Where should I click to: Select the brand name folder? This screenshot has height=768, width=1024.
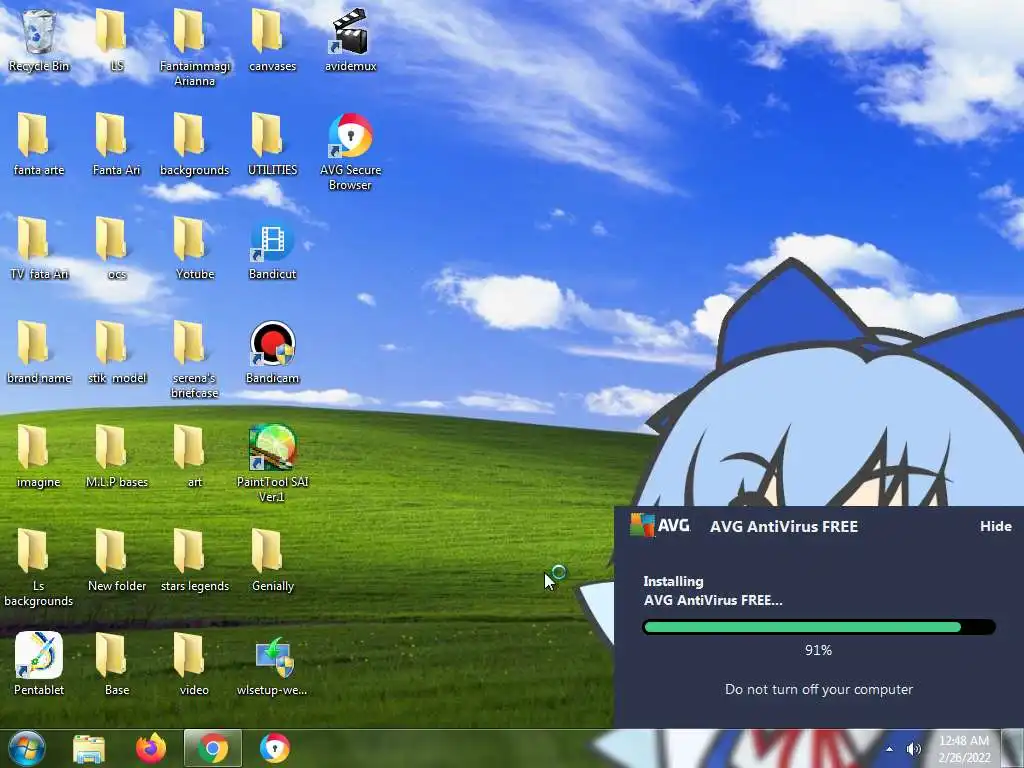(x=39, y=351)
